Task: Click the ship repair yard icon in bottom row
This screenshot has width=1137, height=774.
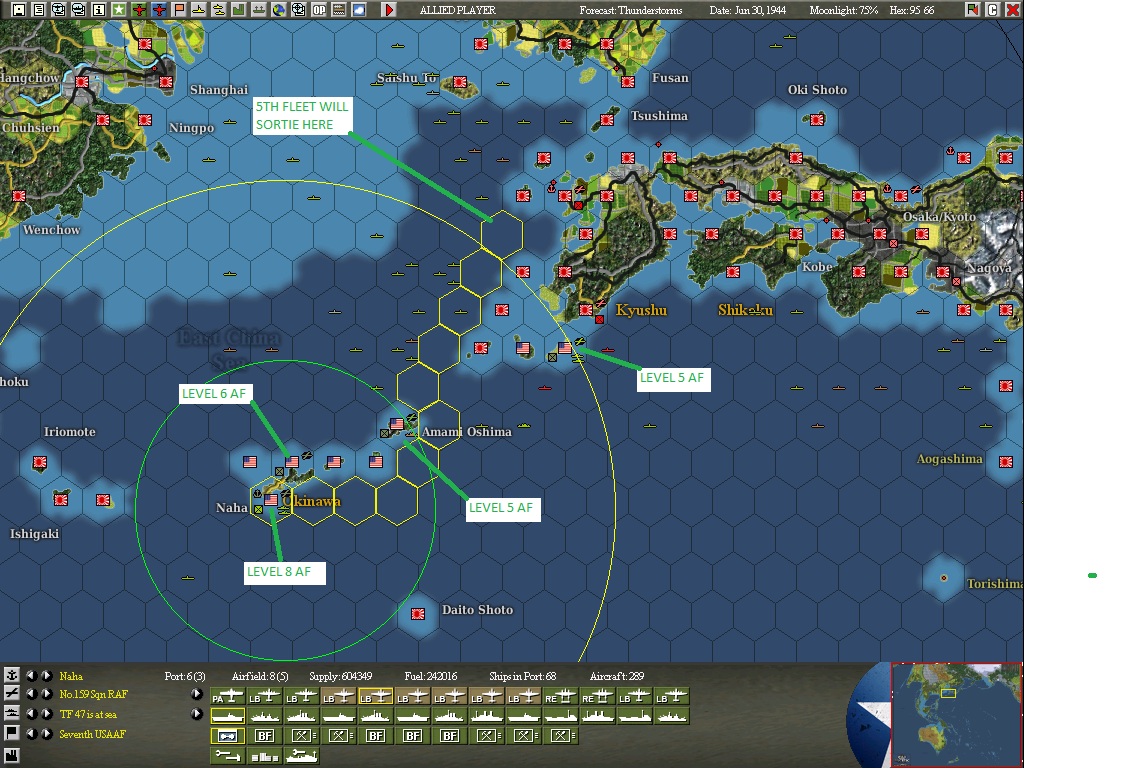Action: [302, 756]
